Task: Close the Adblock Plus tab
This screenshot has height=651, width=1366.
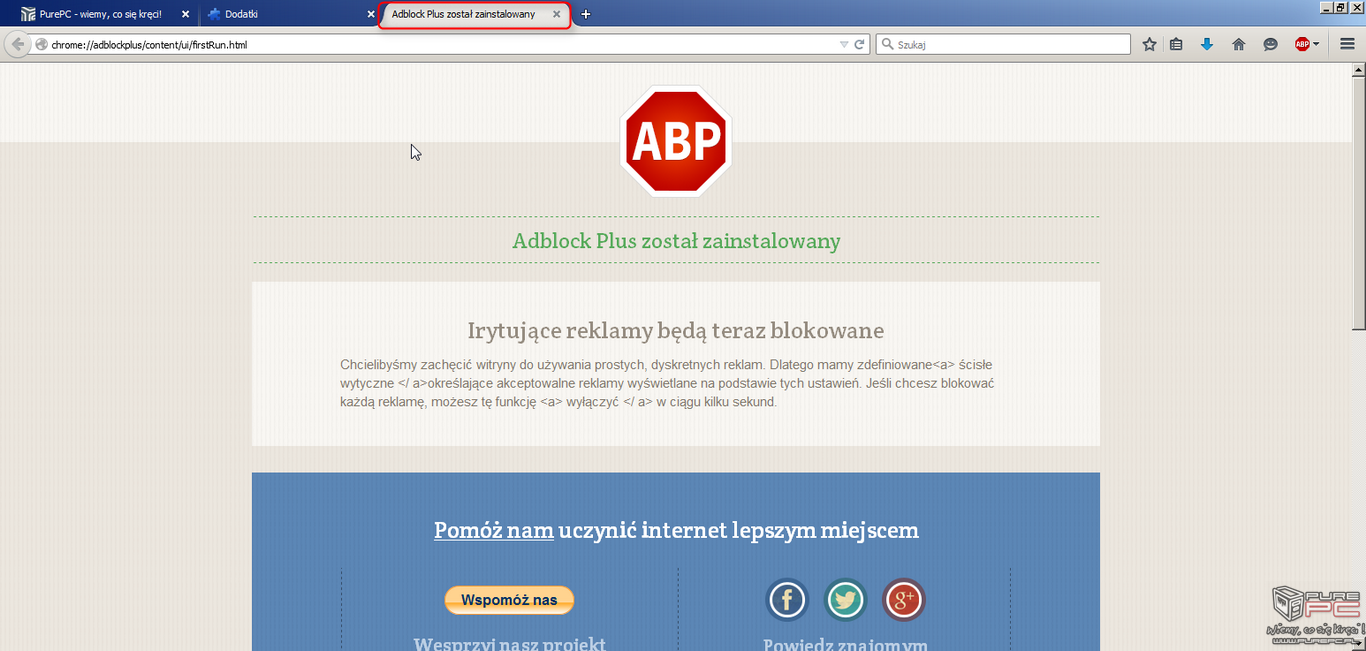Action: 557,14
